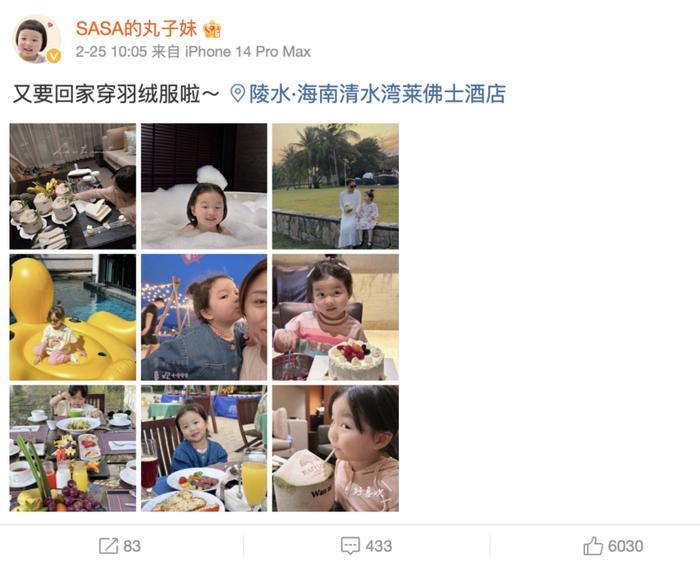Viewport: 700px width, 563px height.
Task: Click the 433 comments count
Action: click(x=379, y=546)
